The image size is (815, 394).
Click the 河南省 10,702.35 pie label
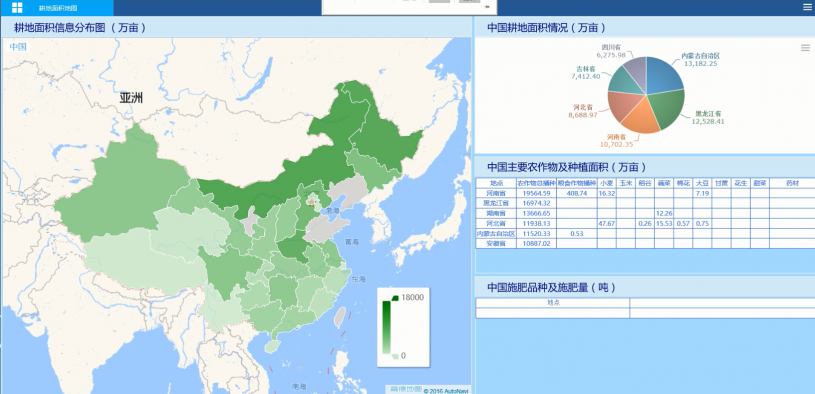coord(617,141)
